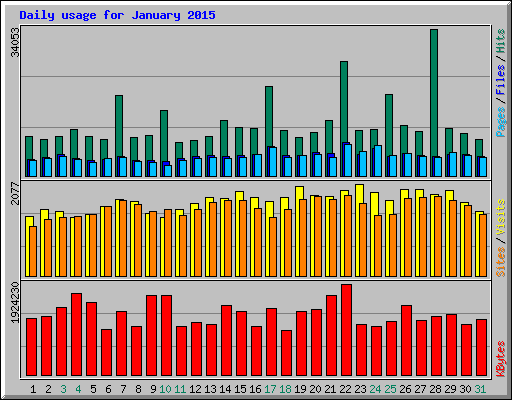Click the red KBytes bar for day 31
512x400 pixels.
point(482,348)
